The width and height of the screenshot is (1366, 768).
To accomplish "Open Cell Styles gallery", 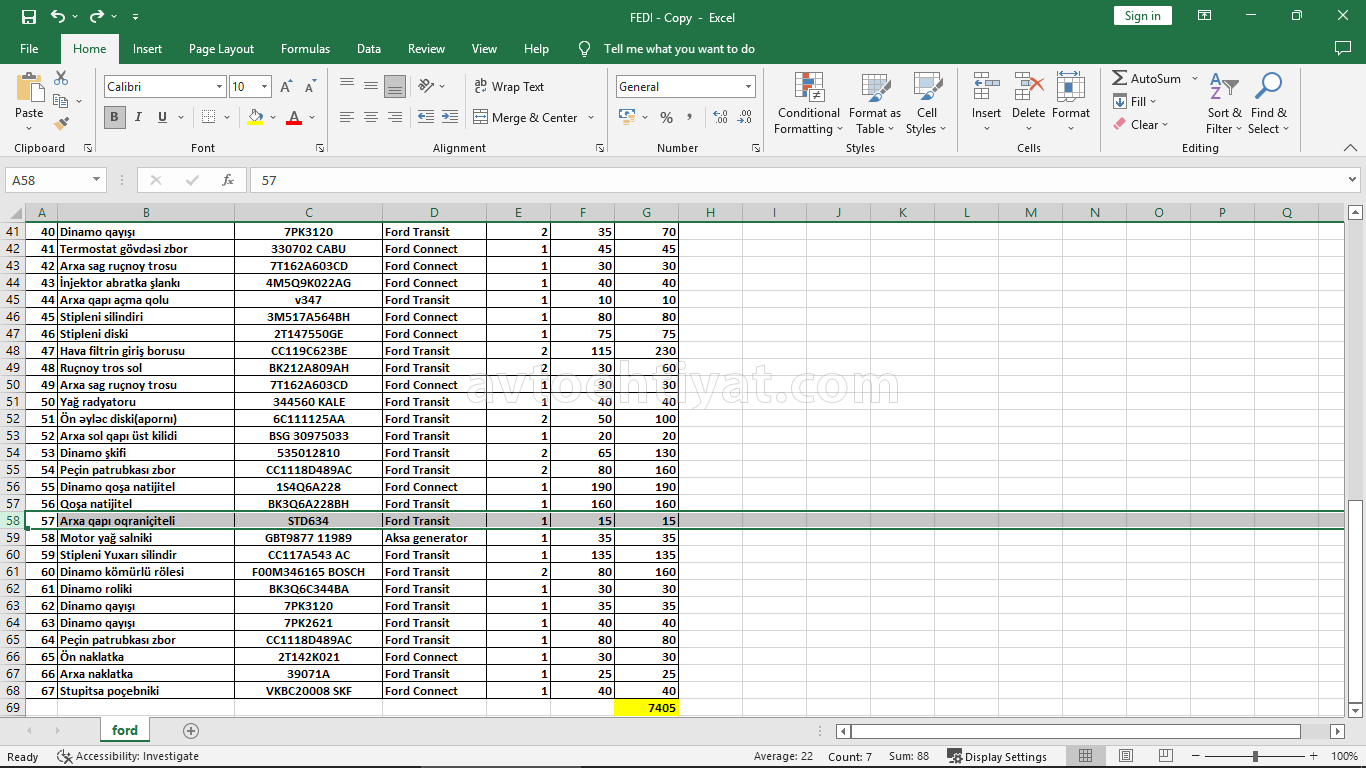I will click(x=927, y=104).
